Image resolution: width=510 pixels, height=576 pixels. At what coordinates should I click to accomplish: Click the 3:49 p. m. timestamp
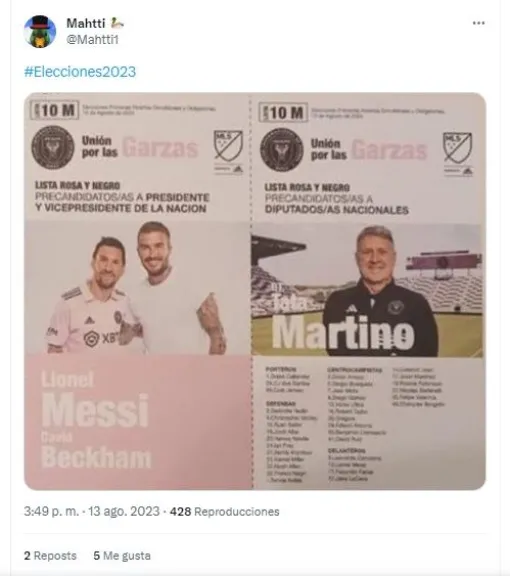[51, 511]
